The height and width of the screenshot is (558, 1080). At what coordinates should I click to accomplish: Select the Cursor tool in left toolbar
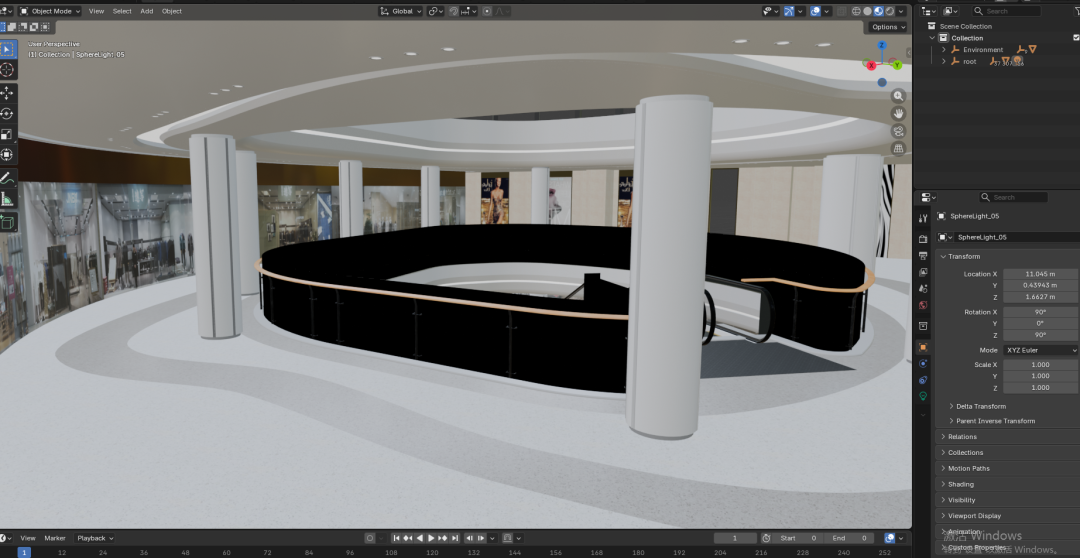(8, 70)
